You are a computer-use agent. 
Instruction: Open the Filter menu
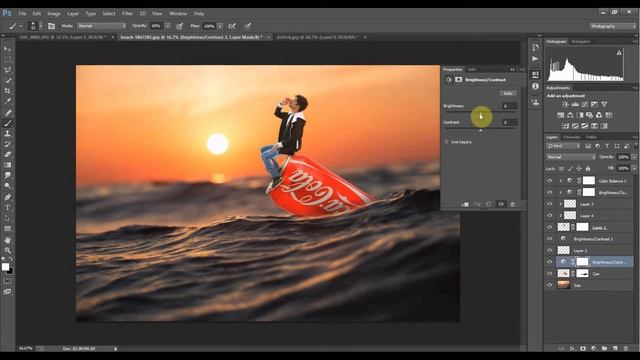127,13
